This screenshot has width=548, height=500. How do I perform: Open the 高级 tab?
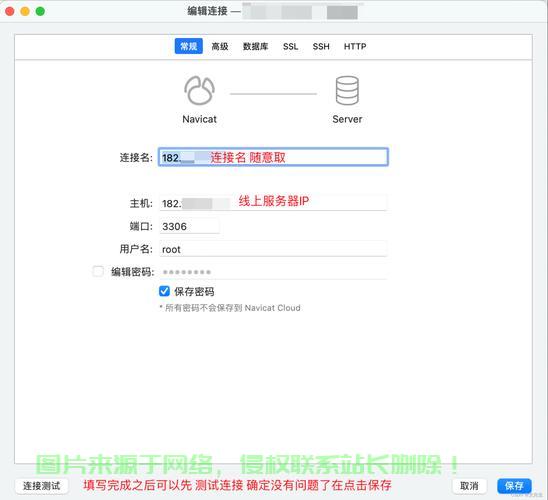coord(220,46)
